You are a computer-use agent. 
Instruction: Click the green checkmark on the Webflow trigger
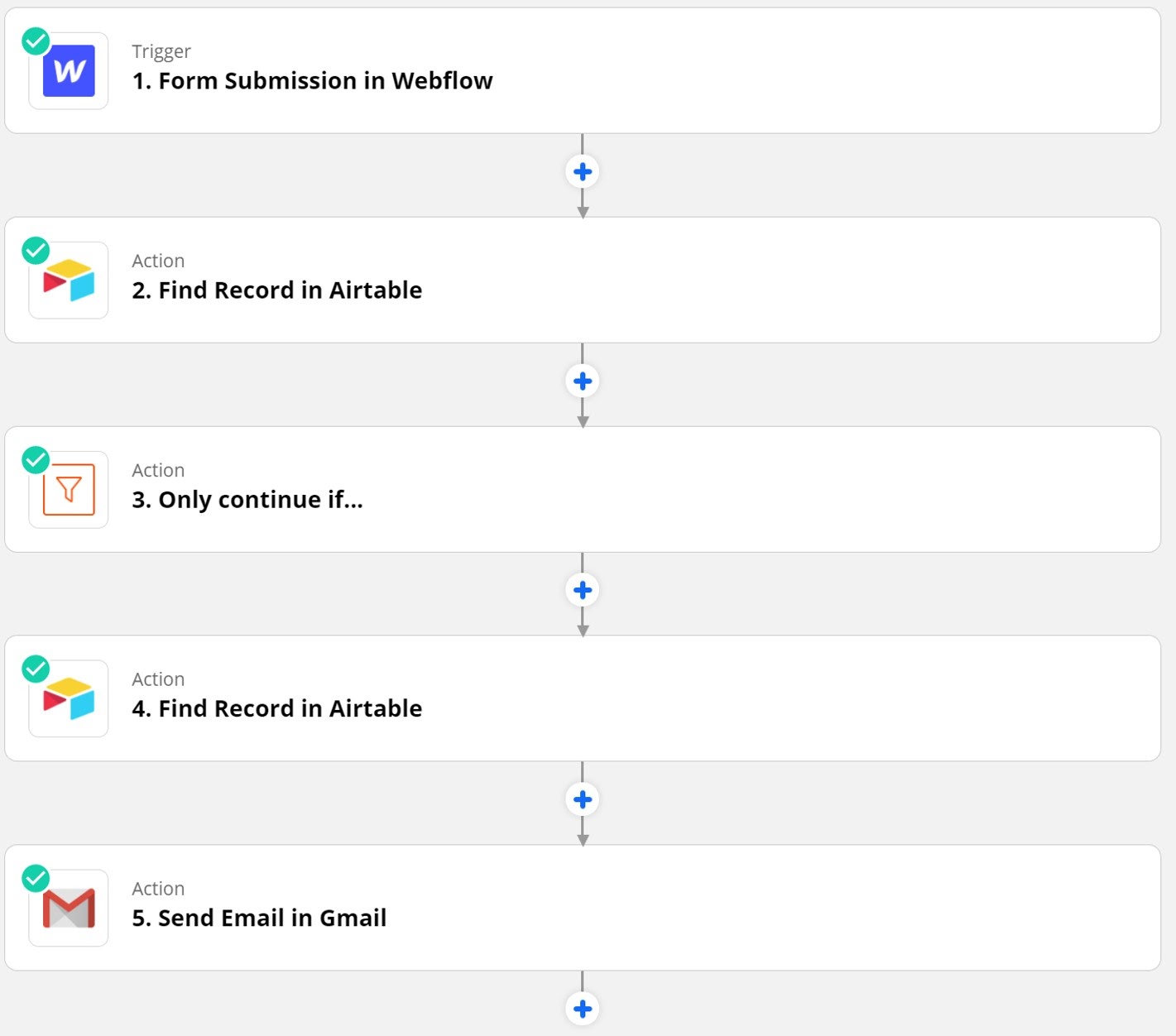pos(36,41)
